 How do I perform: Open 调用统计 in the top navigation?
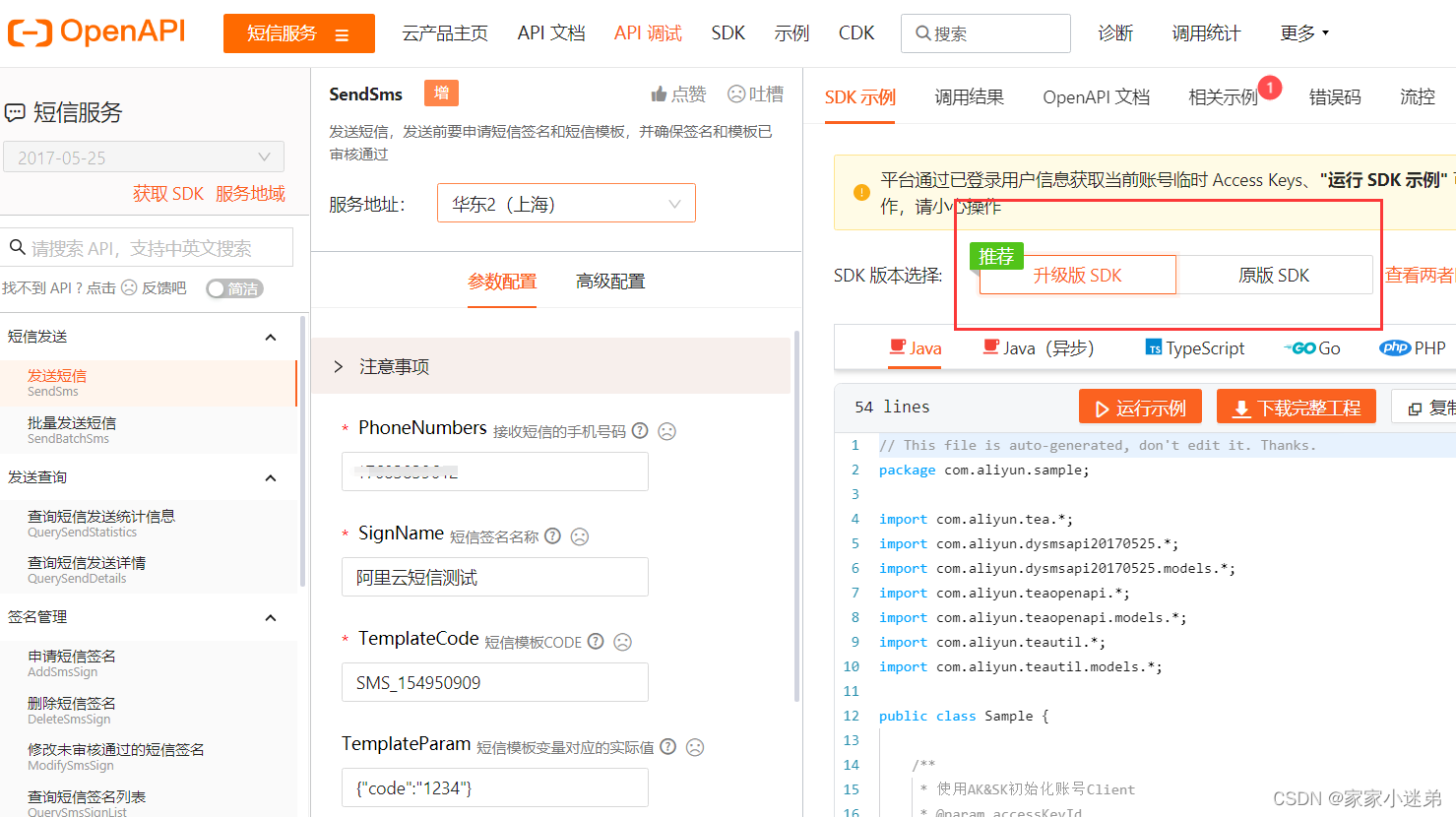[x=1206, y=32]
